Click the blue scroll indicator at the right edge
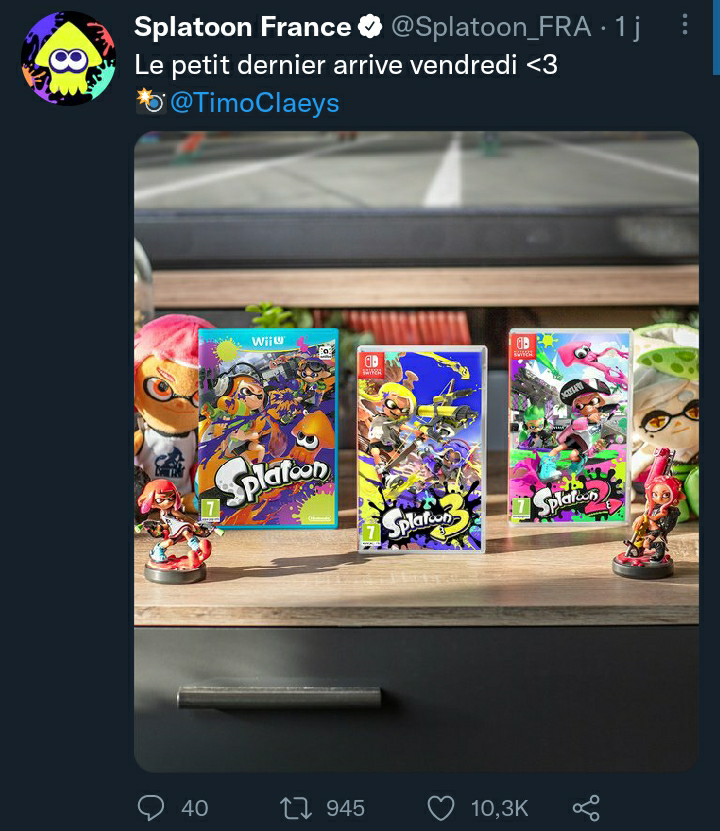This screenshot has width=720, height=831. (716, 37)
